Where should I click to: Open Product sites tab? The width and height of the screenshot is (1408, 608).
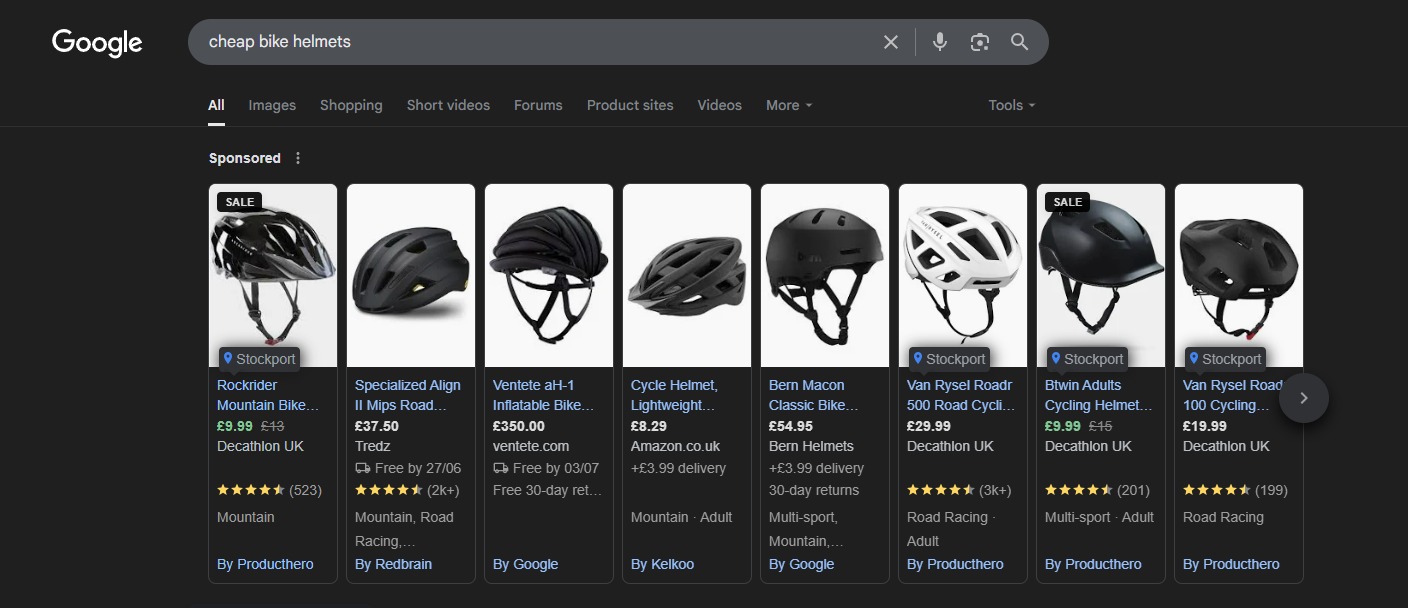point(630,105)
